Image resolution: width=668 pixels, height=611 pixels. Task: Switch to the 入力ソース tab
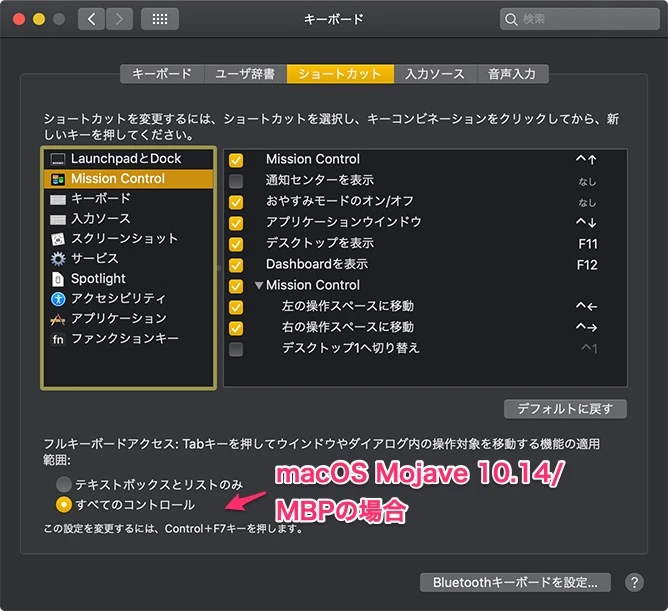coord(434,74)
